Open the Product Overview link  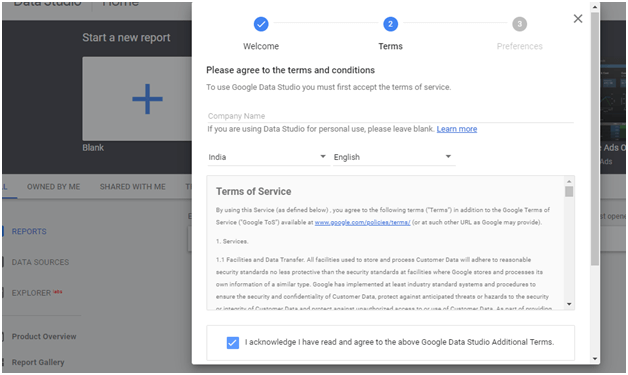pos(44,337)
